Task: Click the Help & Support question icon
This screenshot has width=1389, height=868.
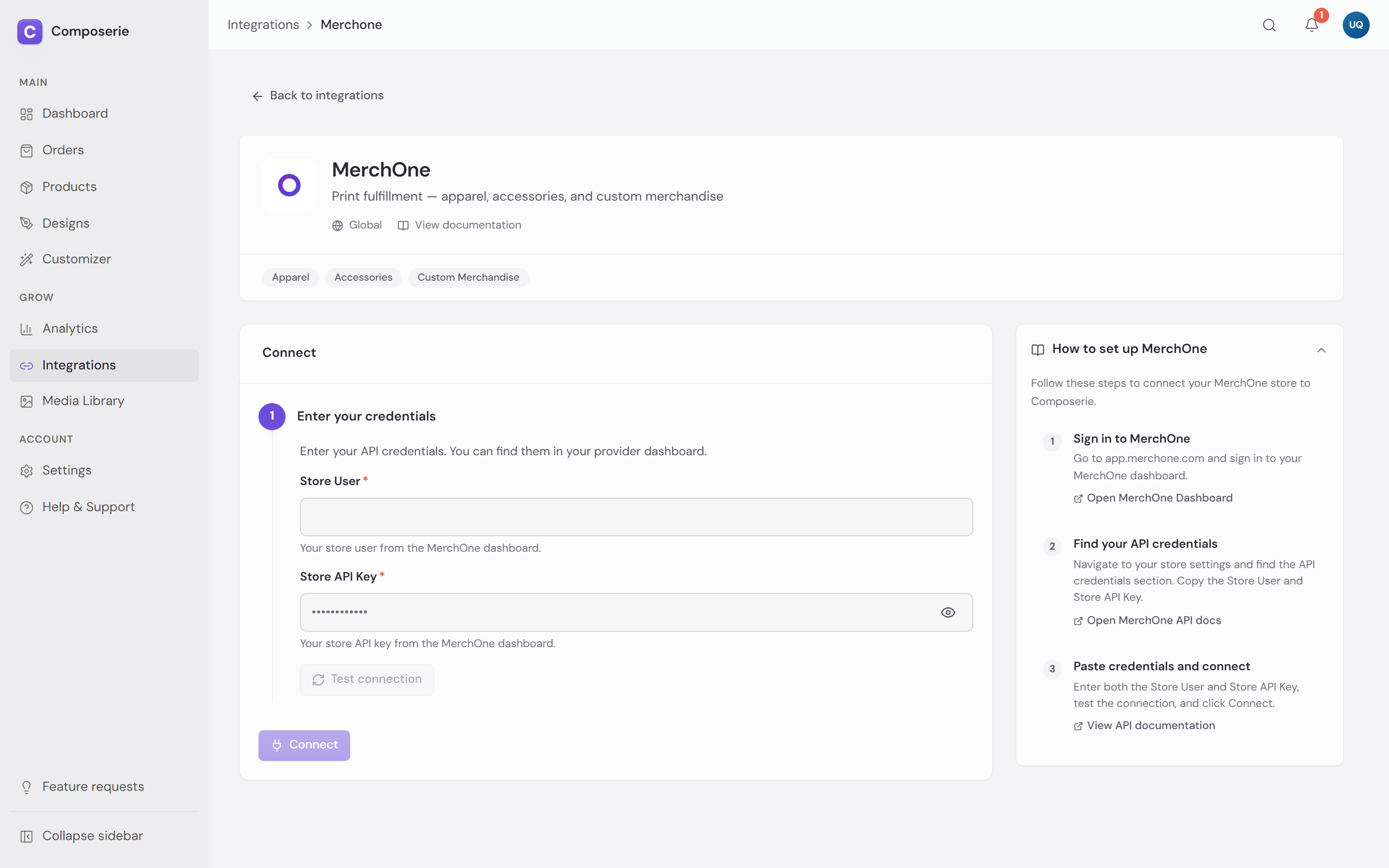Action: click(27, 507)
